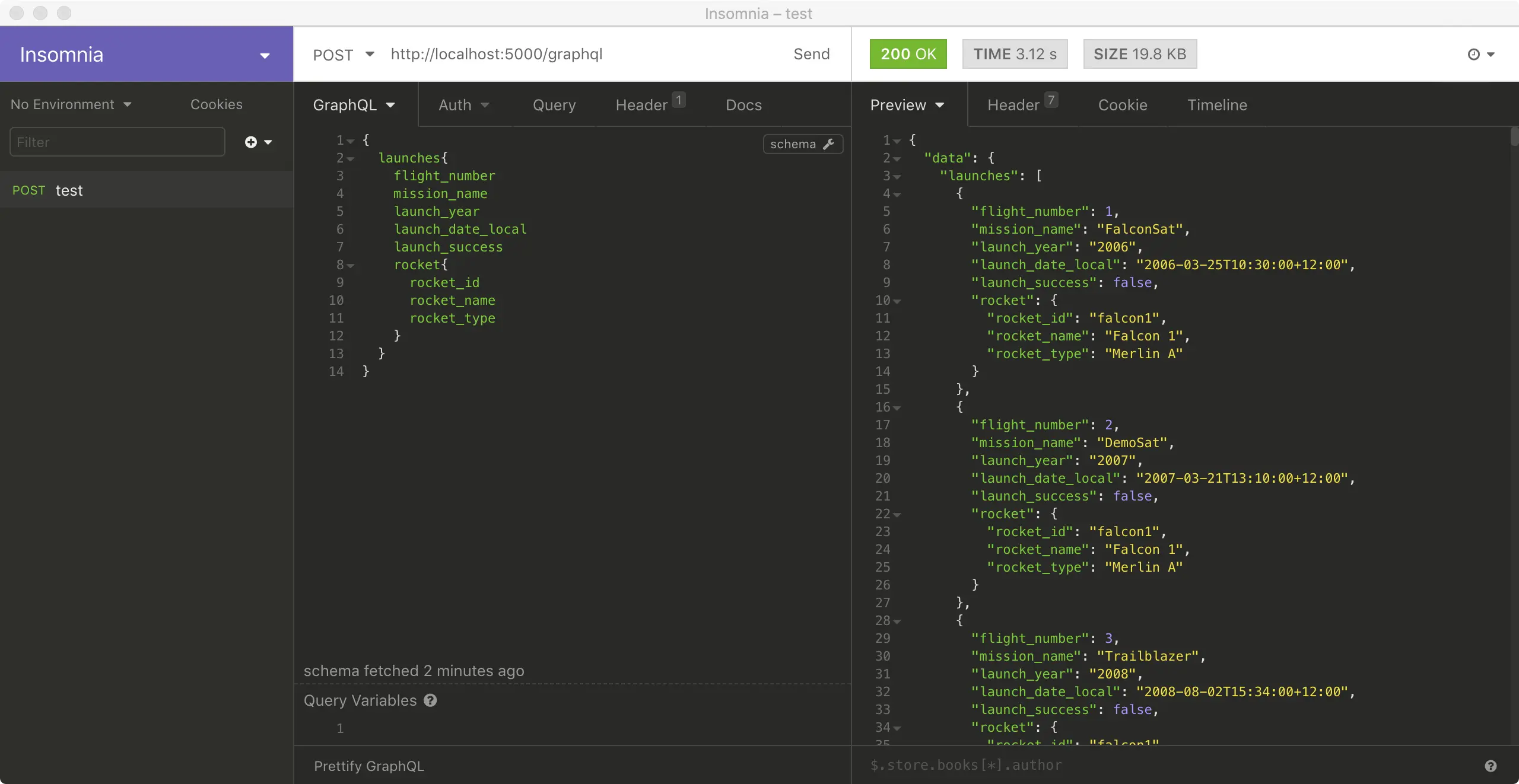Click the sidebar Filter input field
Screen dimensions: 1519x784
[x=117, y=142]
